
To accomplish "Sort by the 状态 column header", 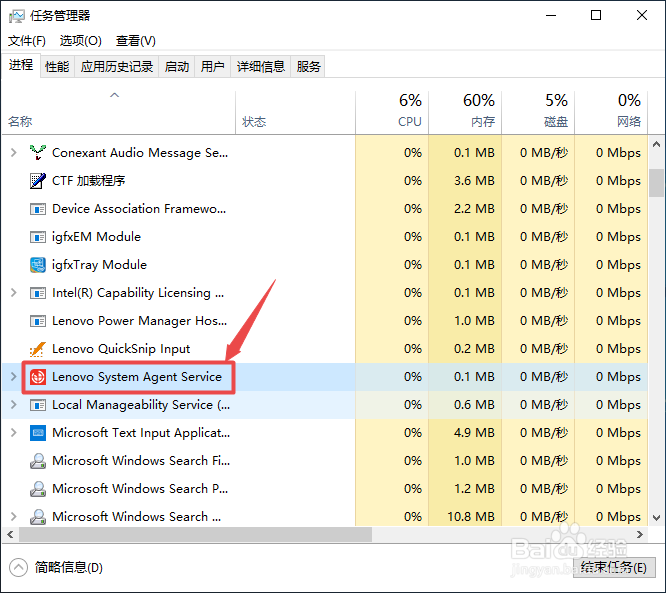I will tap(296, 113).
